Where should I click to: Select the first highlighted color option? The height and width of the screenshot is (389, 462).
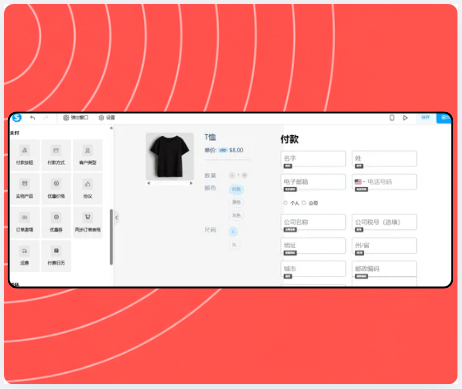point(236,189)
